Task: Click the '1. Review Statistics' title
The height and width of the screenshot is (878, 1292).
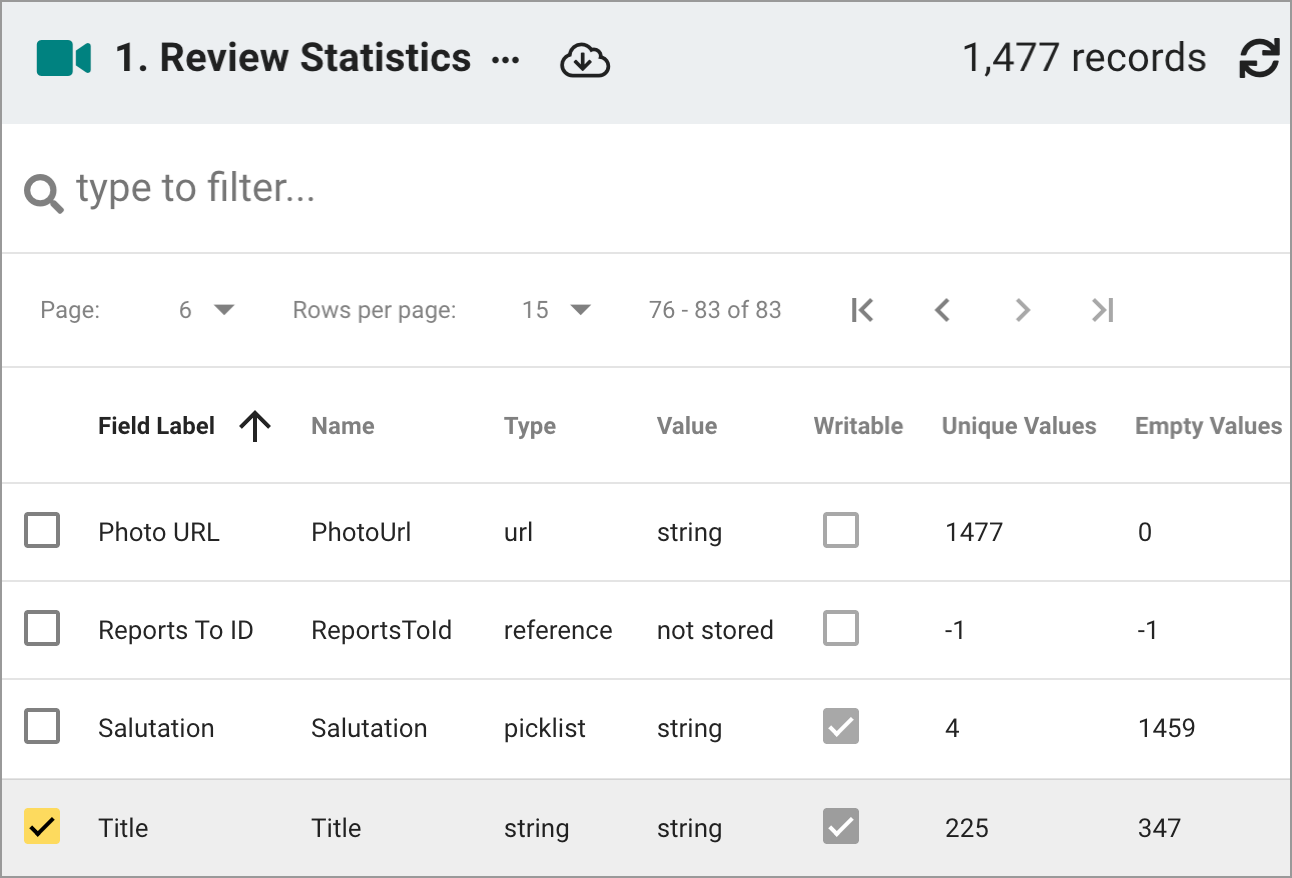Action: 293,58
